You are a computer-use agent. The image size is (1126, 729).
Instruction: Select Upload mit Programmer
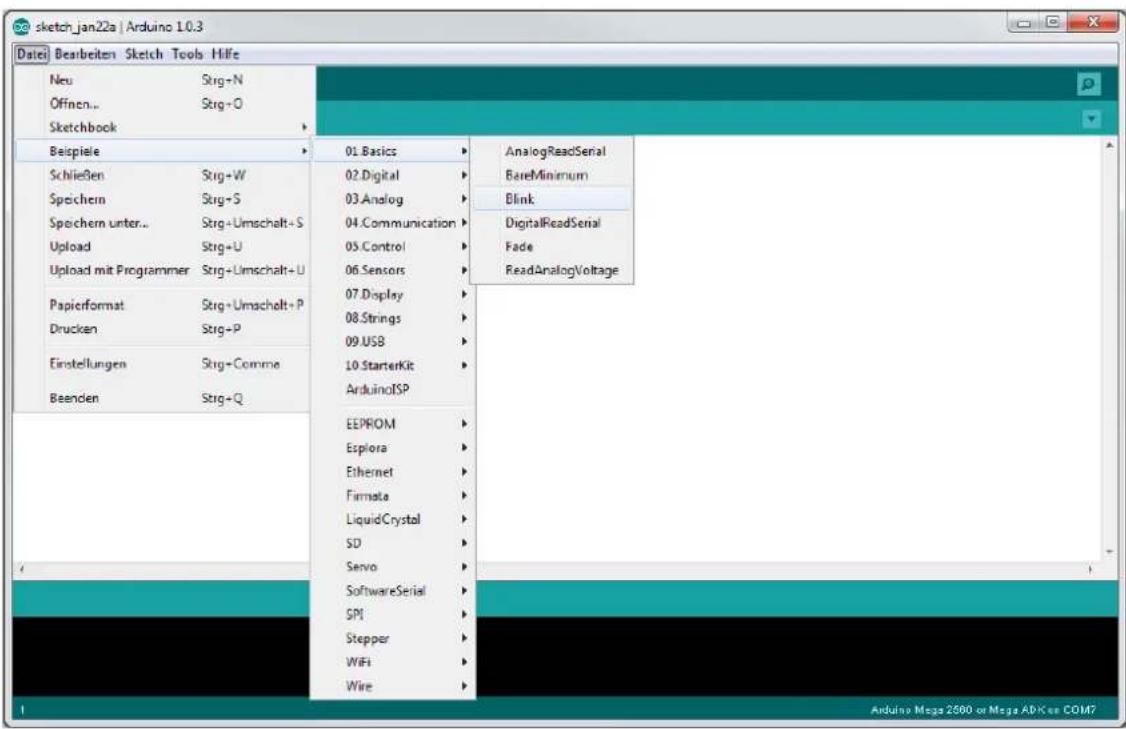(164, 270)
